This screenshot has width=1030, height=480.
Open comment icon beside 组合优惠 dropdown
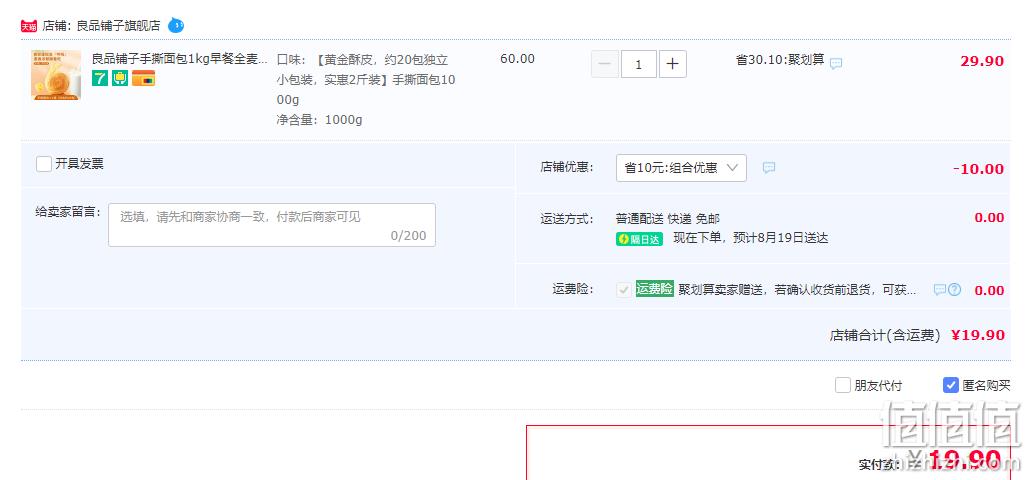(769, 167)
